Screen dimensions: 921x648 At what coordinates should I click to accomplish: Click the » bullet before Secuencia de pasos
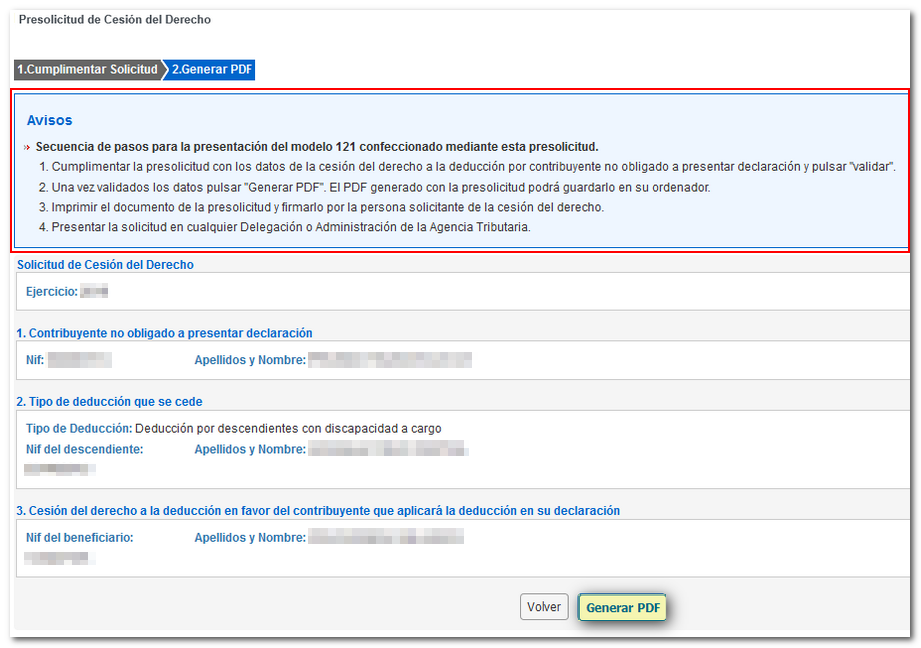pyautogui.click(x=26, y=147)
